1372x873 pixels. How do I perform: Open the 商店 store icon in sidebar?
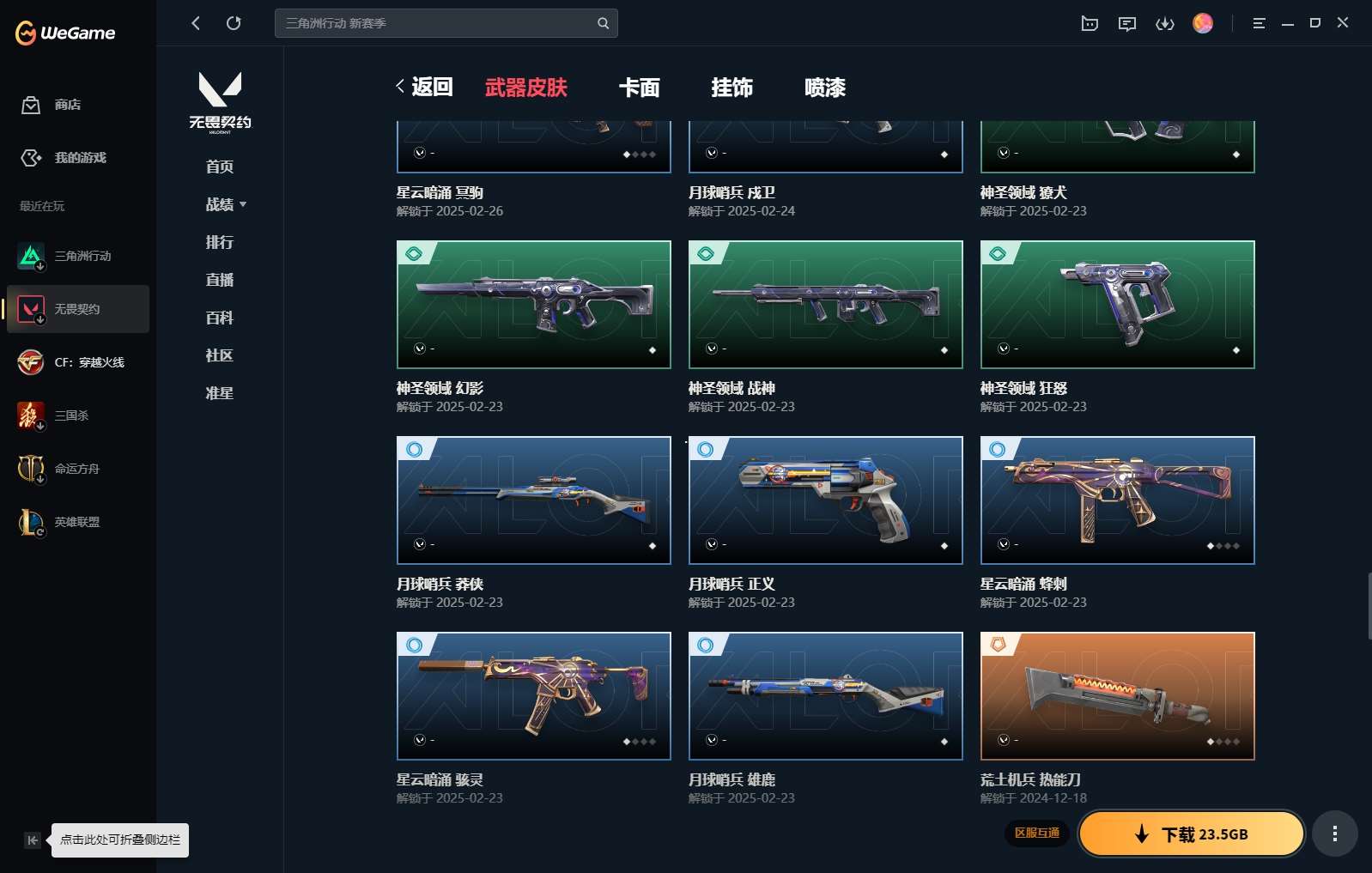[x=31, y=105]
